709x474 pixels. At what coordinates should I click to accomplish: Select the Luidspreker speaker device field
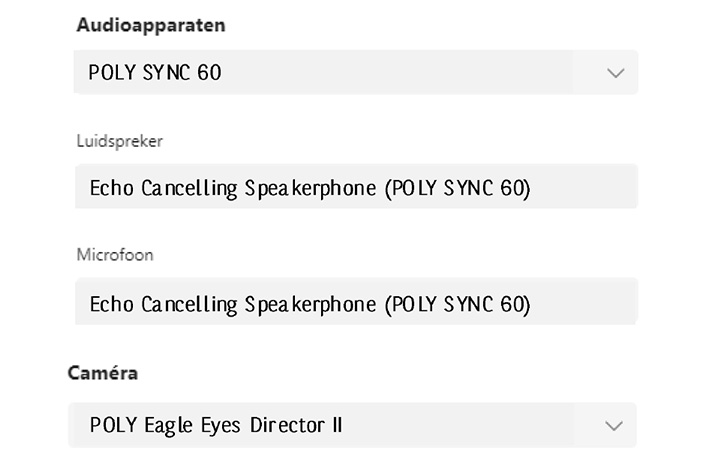pos(355,187)
